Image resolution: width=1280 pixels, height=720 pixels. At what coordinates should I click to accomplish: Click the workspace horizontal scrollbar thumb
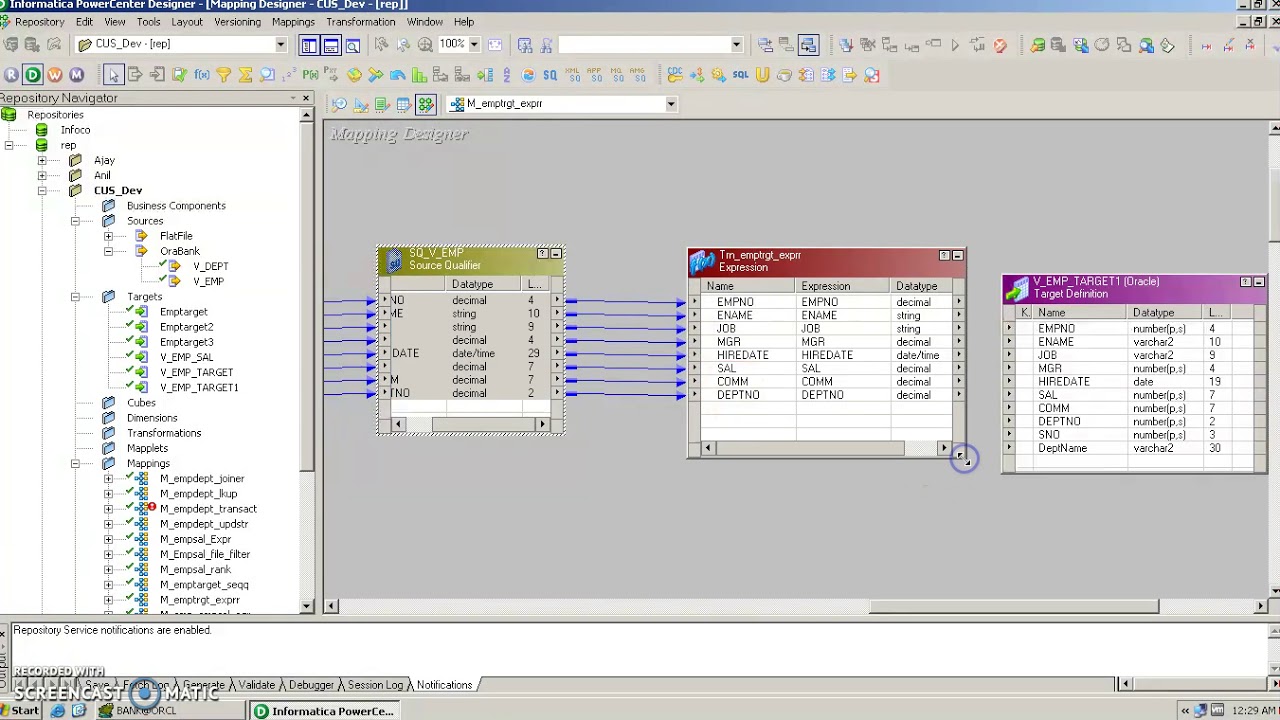point(1014,606)
